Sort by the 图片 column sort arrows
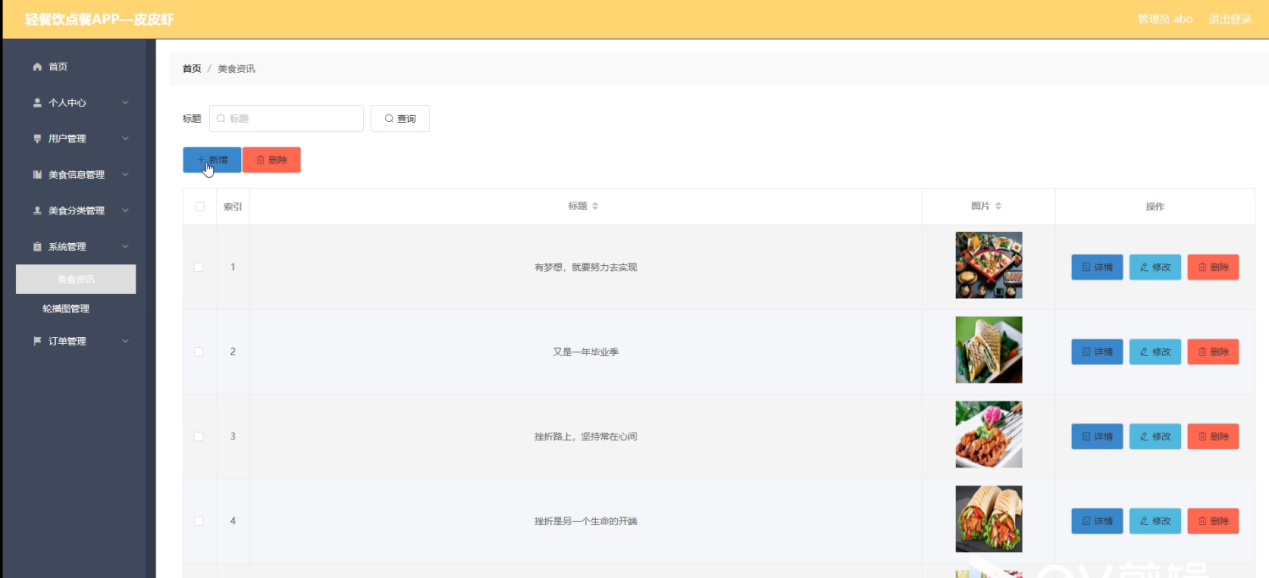The height and width of the screenshot is (578, 1269). click(x=998, y=207)
